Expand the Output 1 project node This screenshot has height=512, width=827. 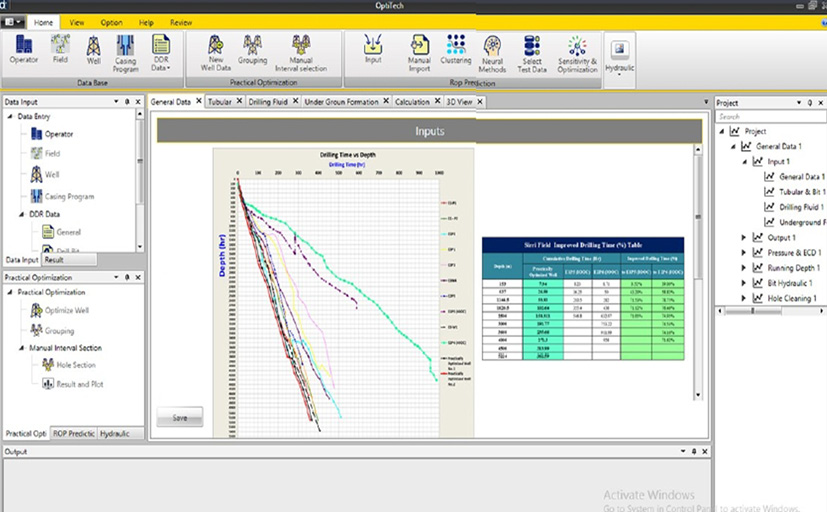(743, 238)
